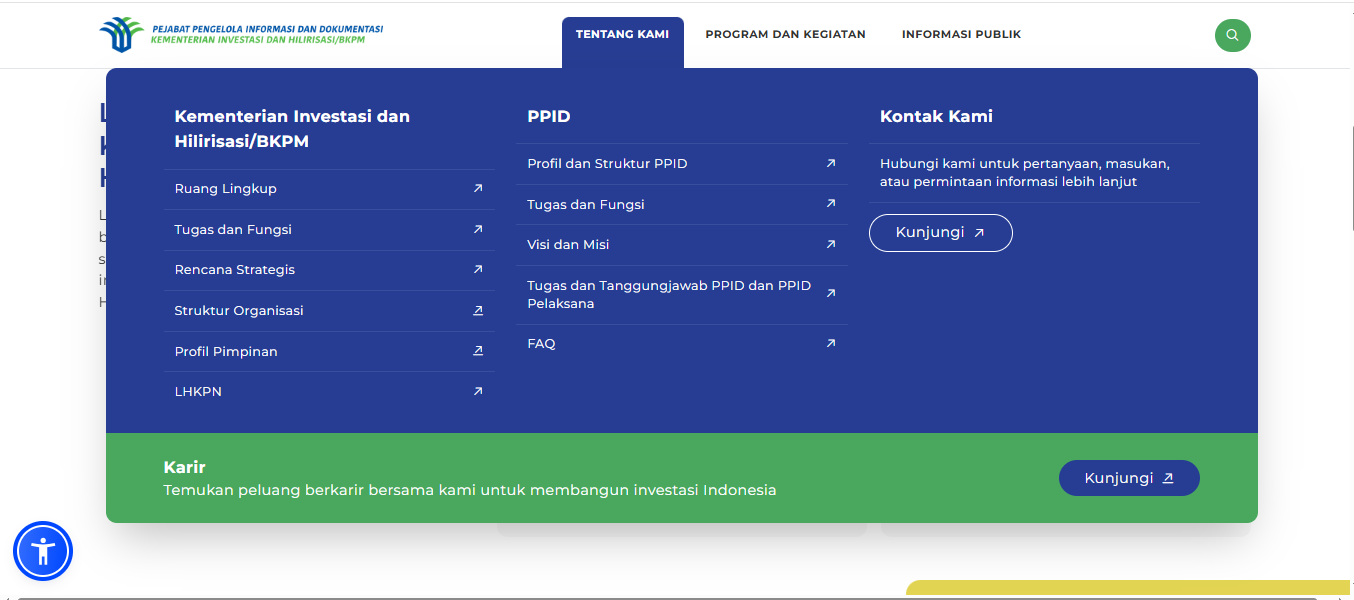
Task: Click the arrow icon beside Ruang Lingkup
Action: click(477, 189)
